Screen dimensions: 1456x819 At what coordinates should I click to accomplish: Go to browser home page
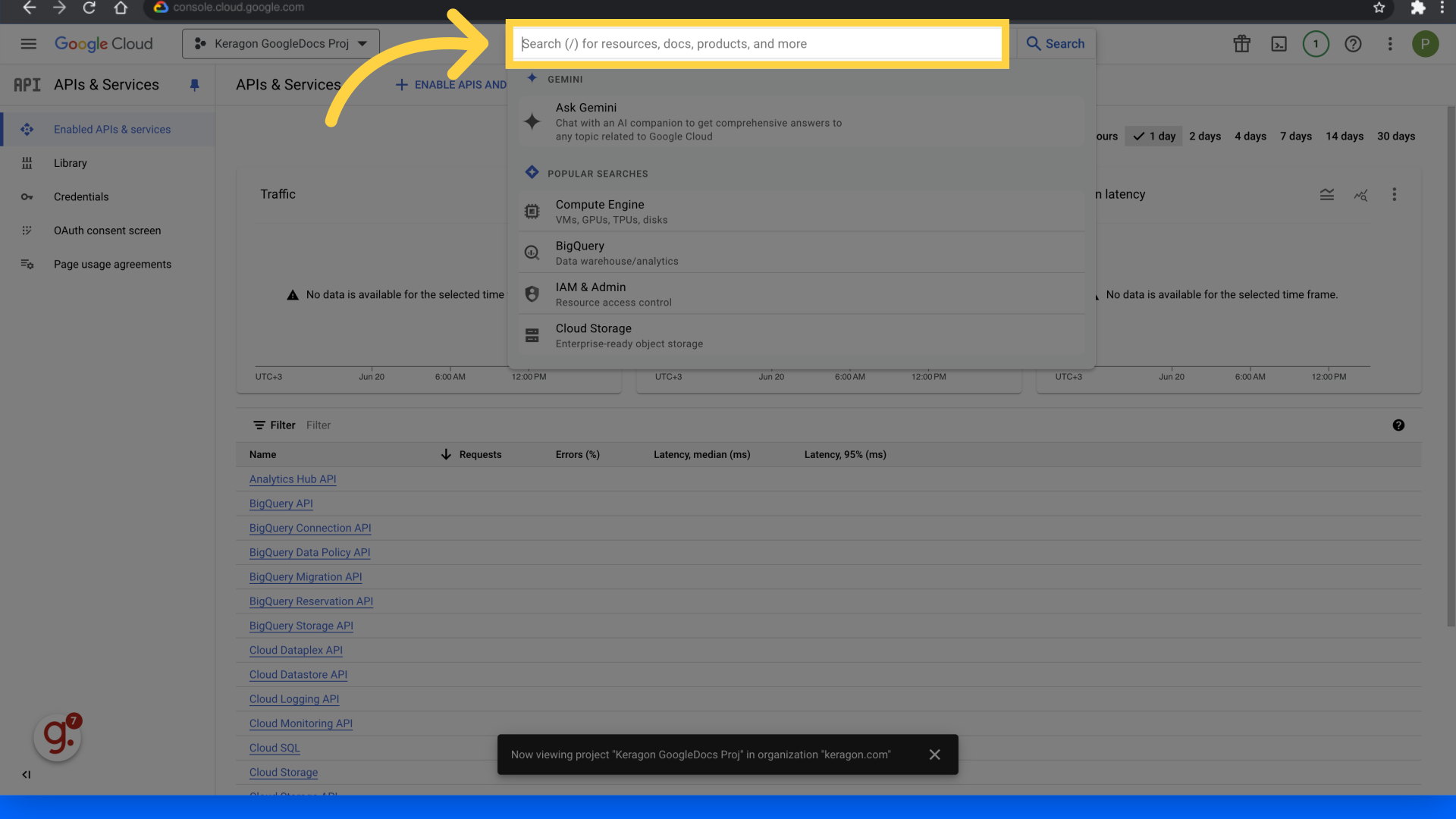tap(121, 8)
